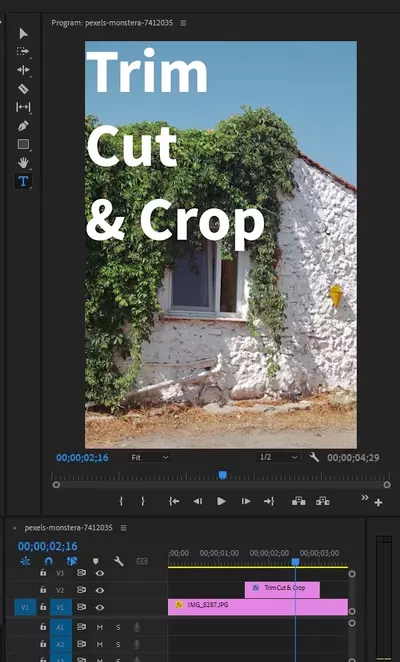The image size is (400, 662).
Task: Step back one frame
Action: pos(198,501)
